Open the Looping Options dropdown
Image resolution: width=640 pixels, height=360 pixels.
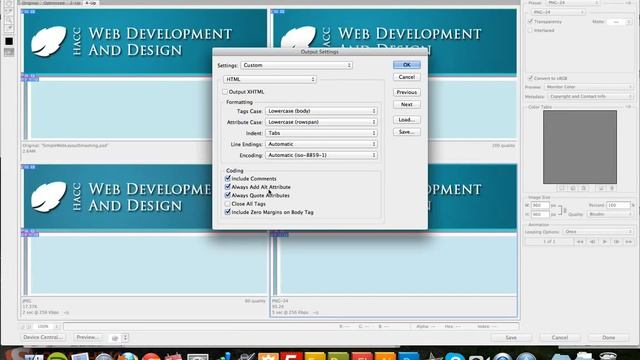(x=598, y=231)
